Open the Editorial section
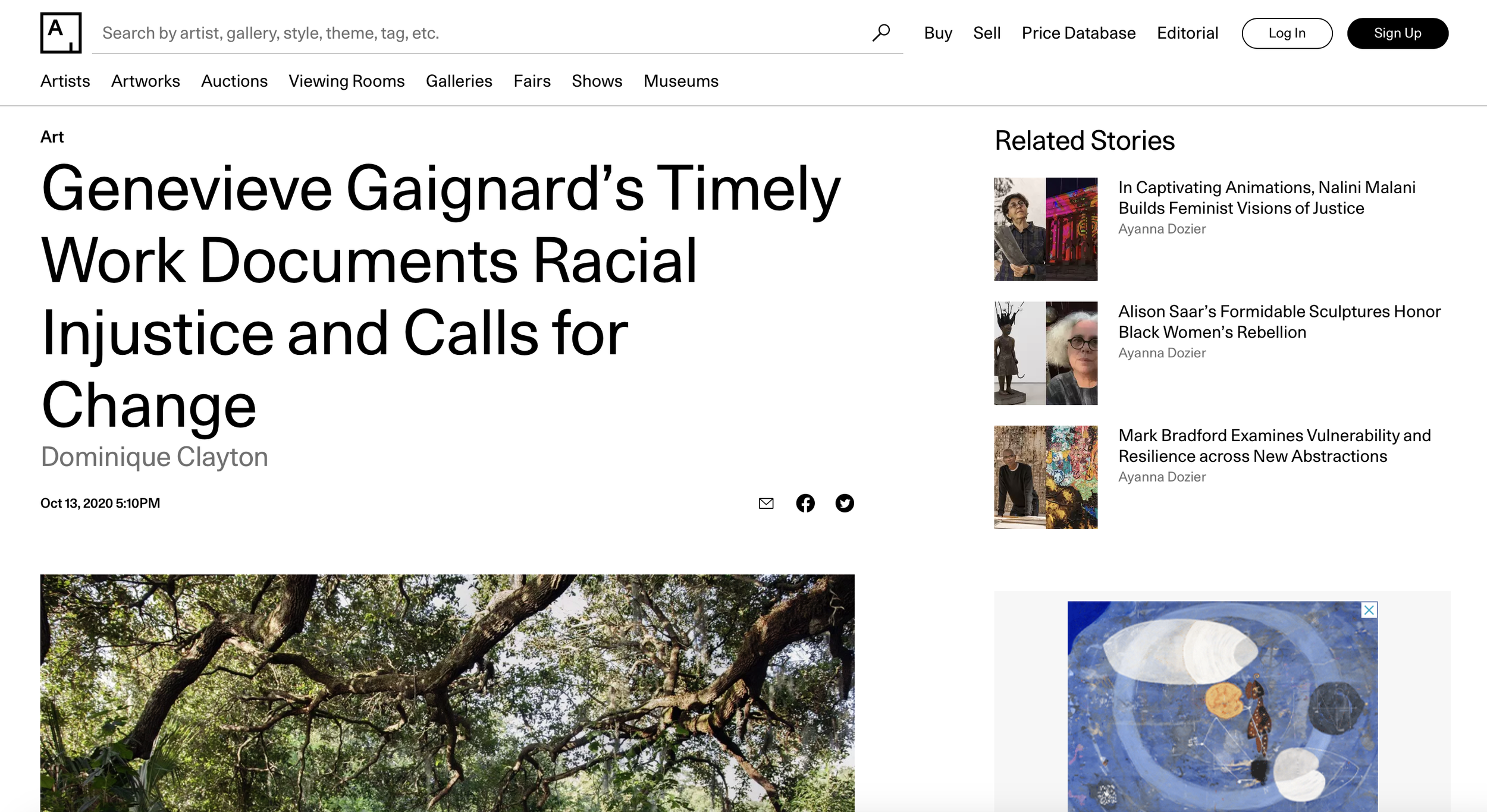 [x=1187, y=33]
